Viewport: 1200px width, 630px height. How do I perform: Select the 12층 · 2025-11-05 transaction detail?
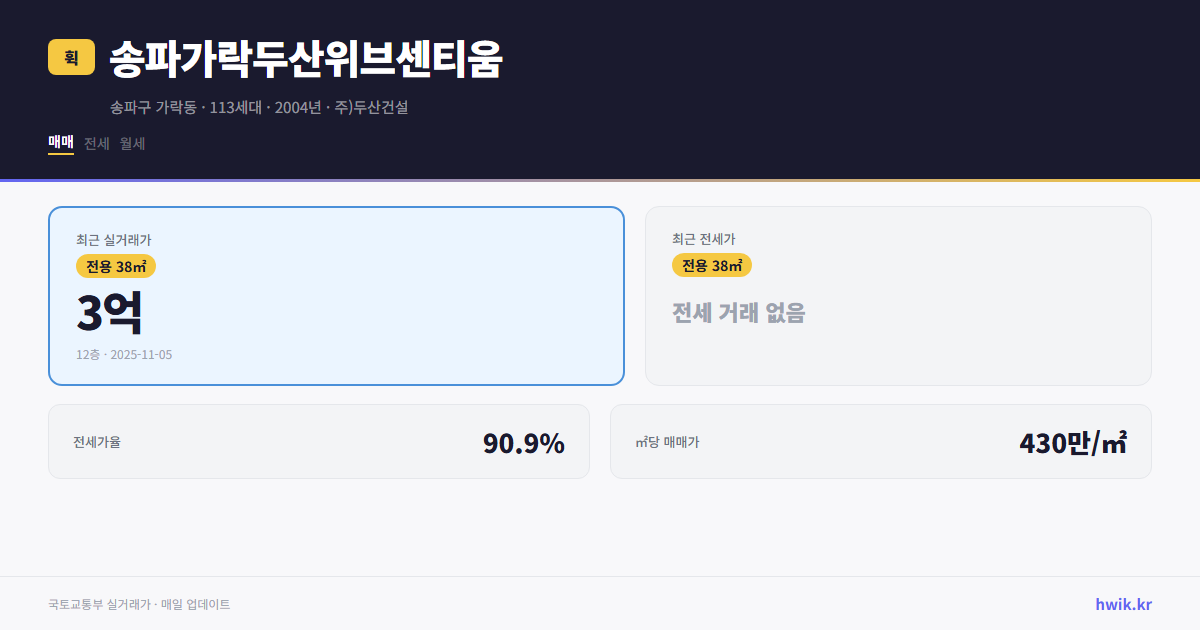click(122, 354)
